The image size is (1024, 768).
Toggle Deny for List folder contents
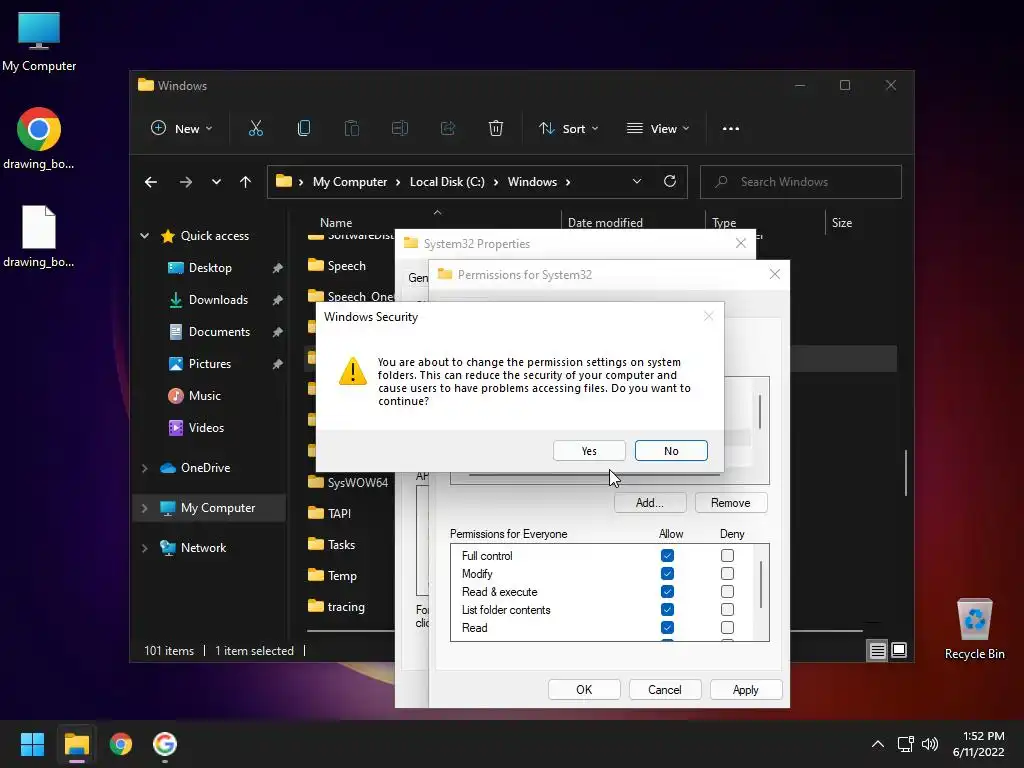pos(727,610)
